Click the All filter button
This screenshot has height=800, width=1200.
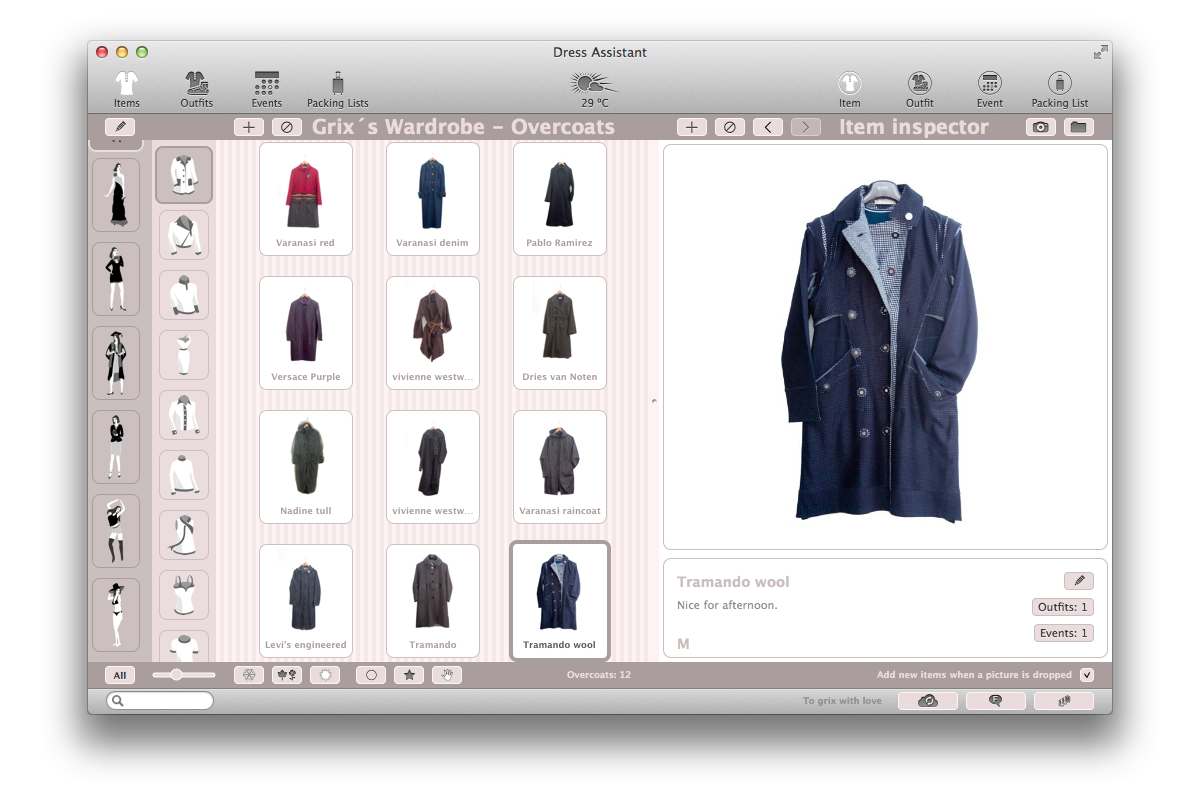coord(120,675)
